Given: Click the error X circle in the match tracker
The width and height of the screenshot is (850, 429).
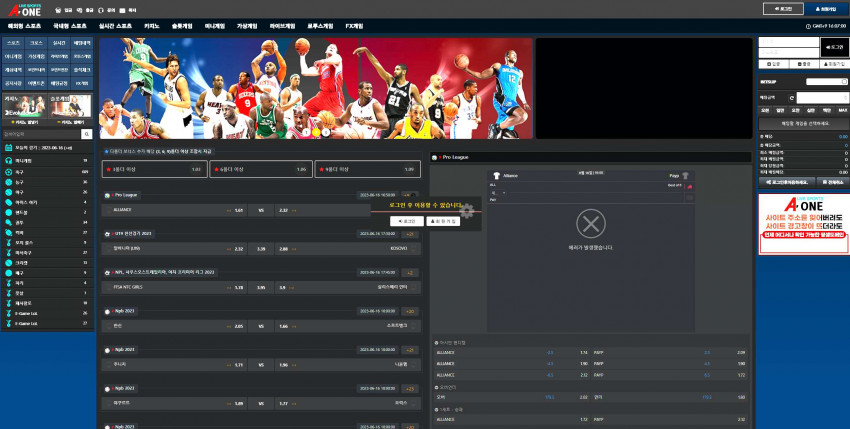Looking at the screenshot, I should pyautogui.click(x=590, y=223).
